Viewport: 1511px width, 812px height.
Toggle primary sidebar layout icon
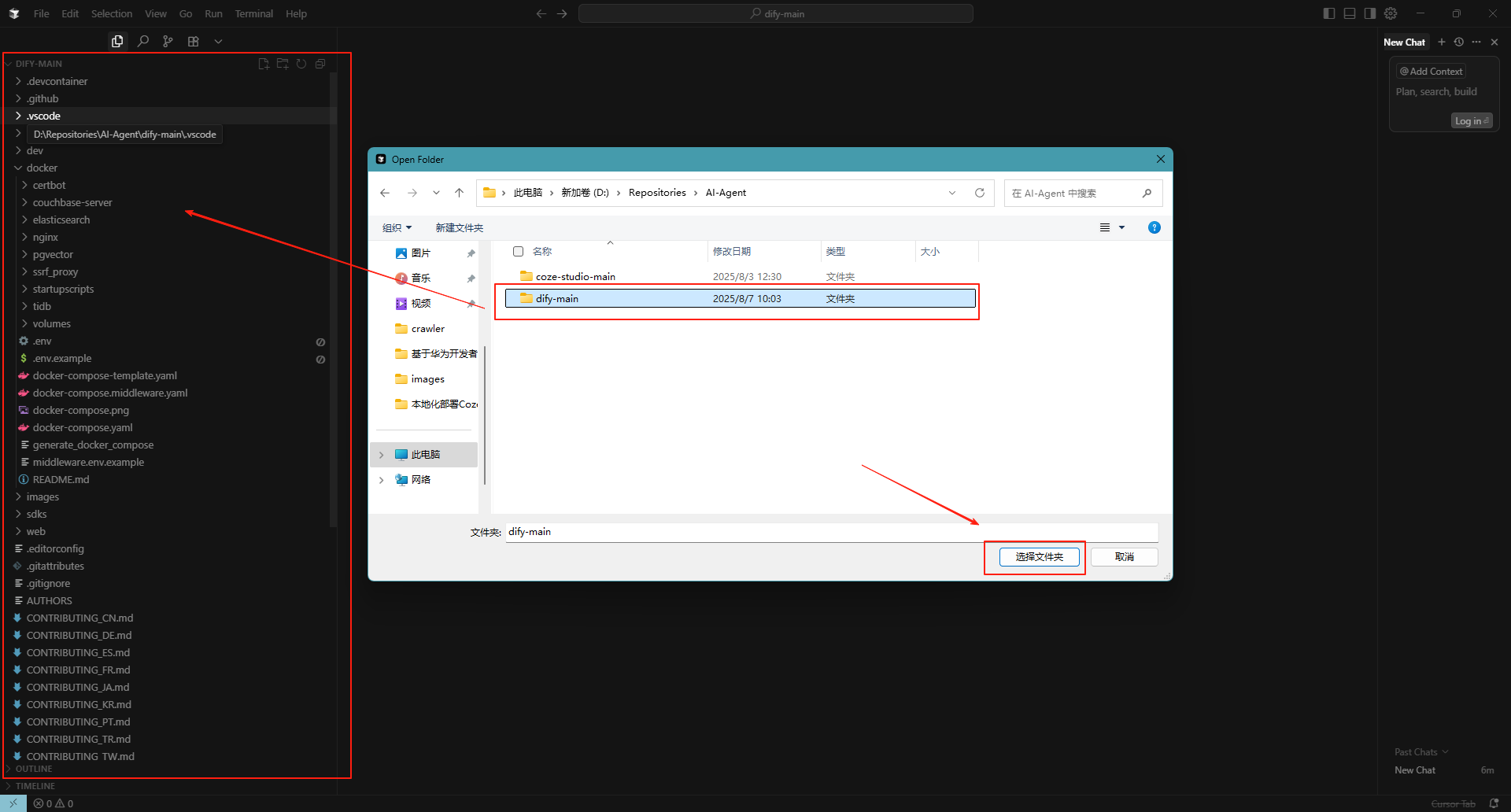click(1329, 13)
